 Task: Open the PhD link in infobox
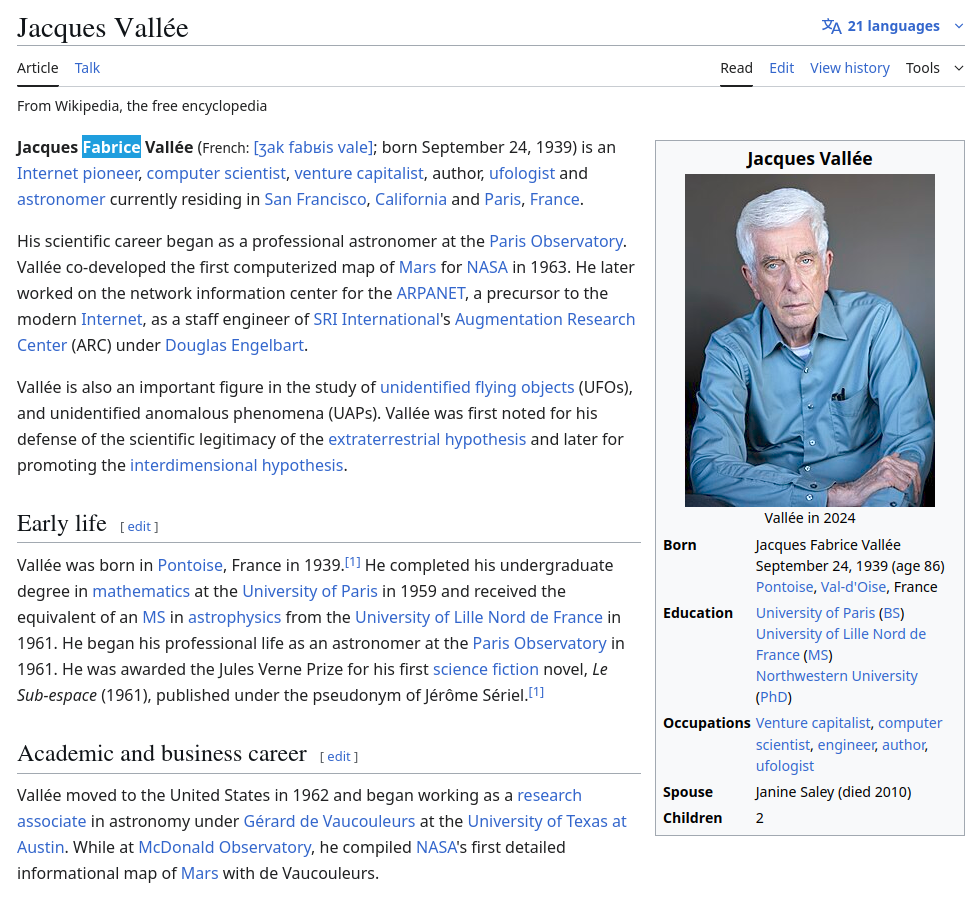774,698
